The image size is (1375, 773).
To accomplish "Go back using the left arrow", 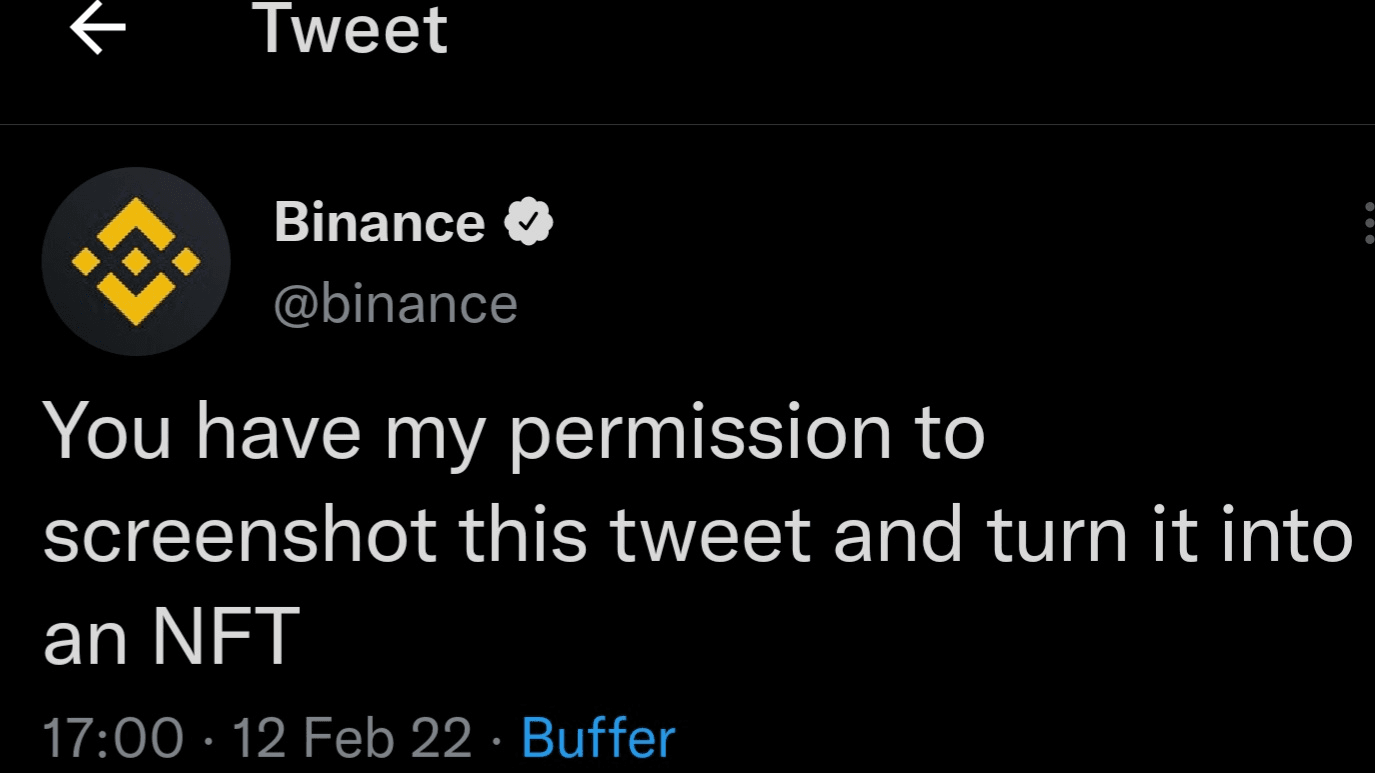I will pos(98,29).
